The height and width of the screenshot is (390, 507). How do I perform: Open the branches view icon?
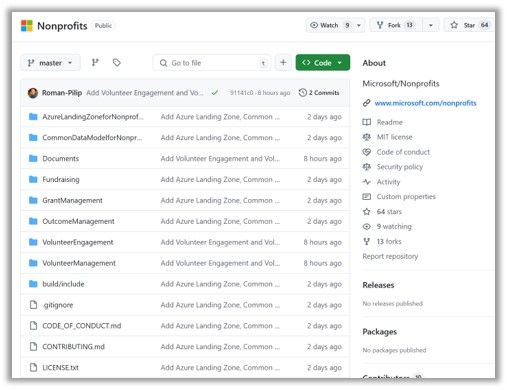[x=95, y=62]
